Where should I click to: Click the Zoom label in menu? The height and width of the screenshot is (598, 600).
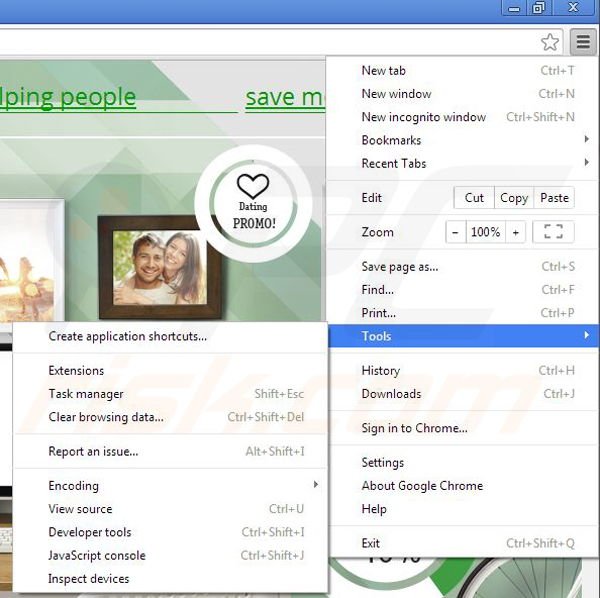pyautogui.click(x=377, y=232)
